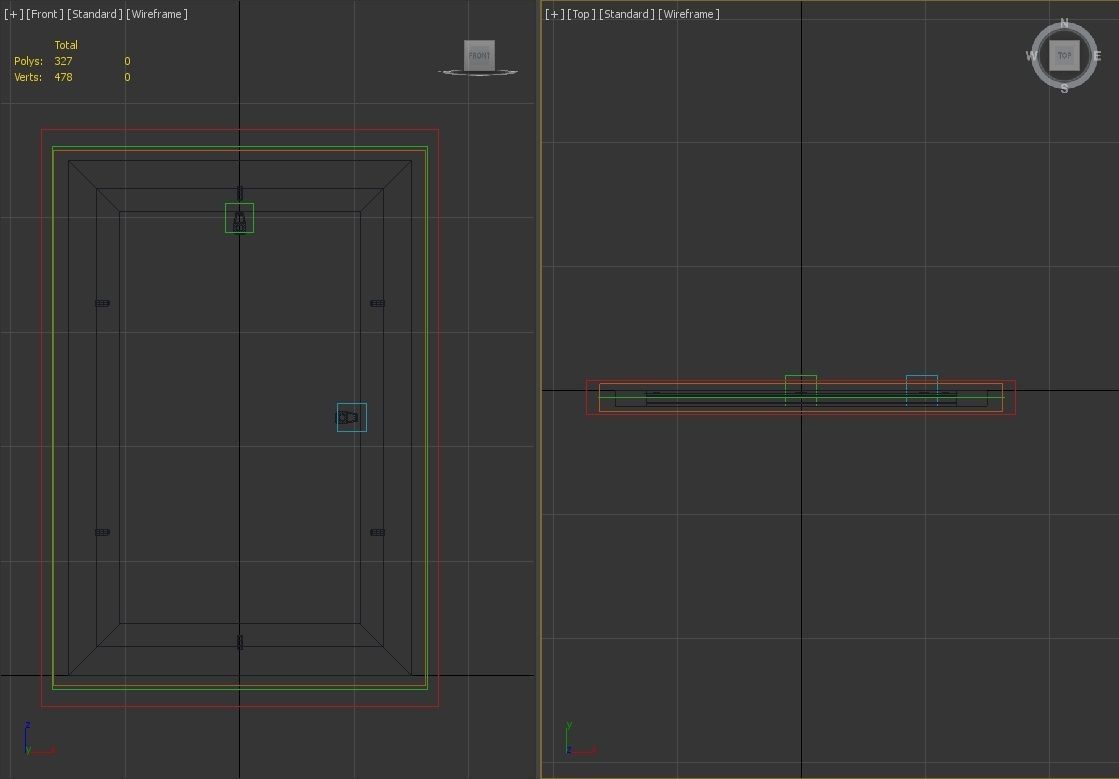The width and height of the screenshot is (1119, 779).
Task: Click the W compass direction on the ViewCube
Action: [1031, 56]
